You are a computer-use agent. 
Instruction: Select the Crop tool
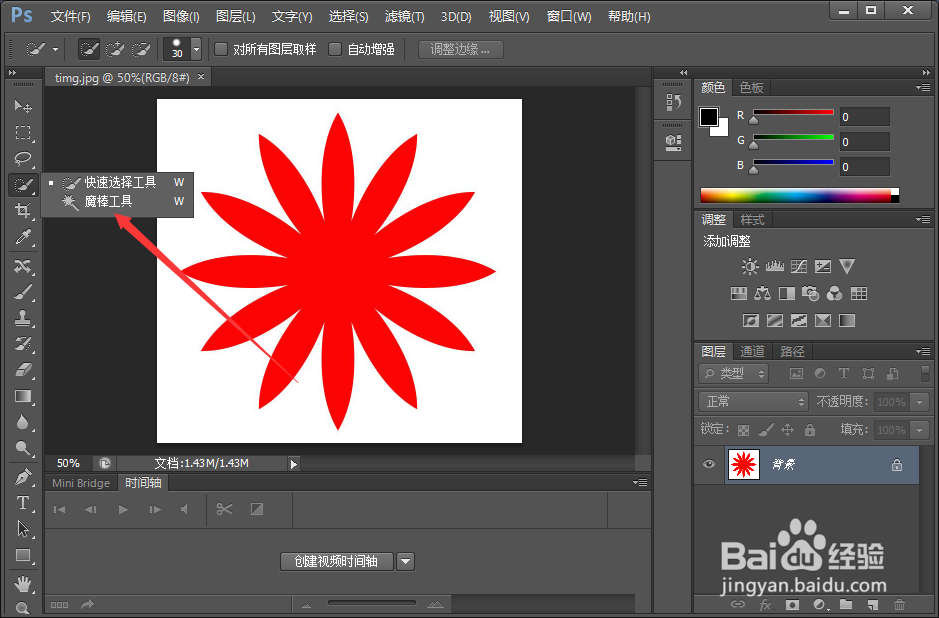click(23, 210)
